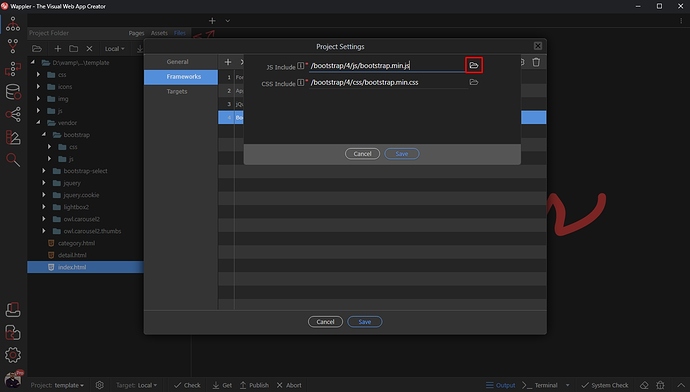Run System Check

coord(605,385)
